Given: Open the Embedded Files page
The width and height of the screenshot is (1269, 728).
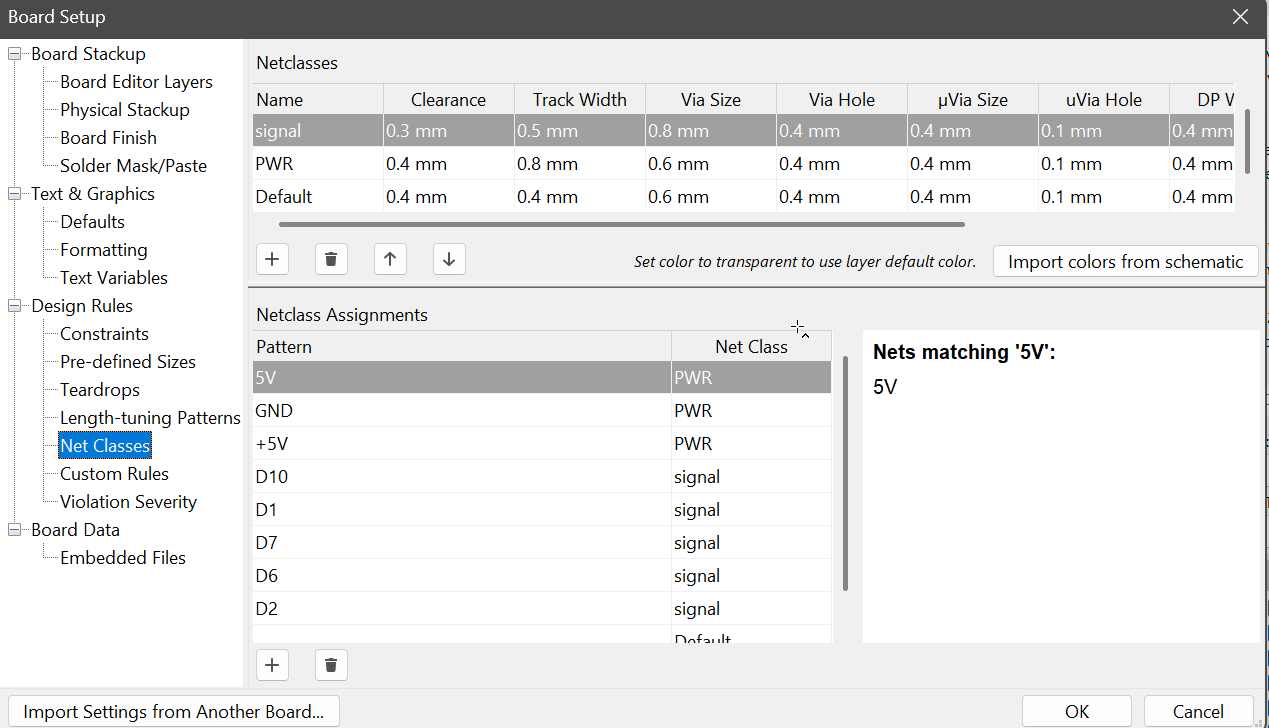Looking at the screenshot, I should pyautogui.click(x=122, y=558).
